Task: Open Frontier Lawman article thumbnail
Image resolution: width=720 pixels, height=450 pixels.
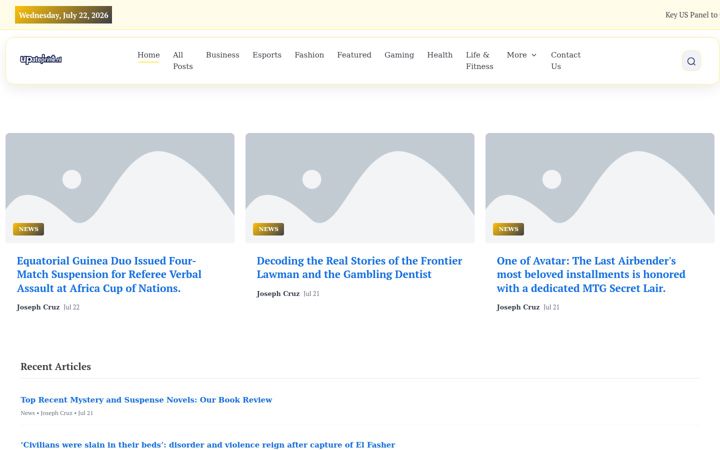Action: point(360,188)
